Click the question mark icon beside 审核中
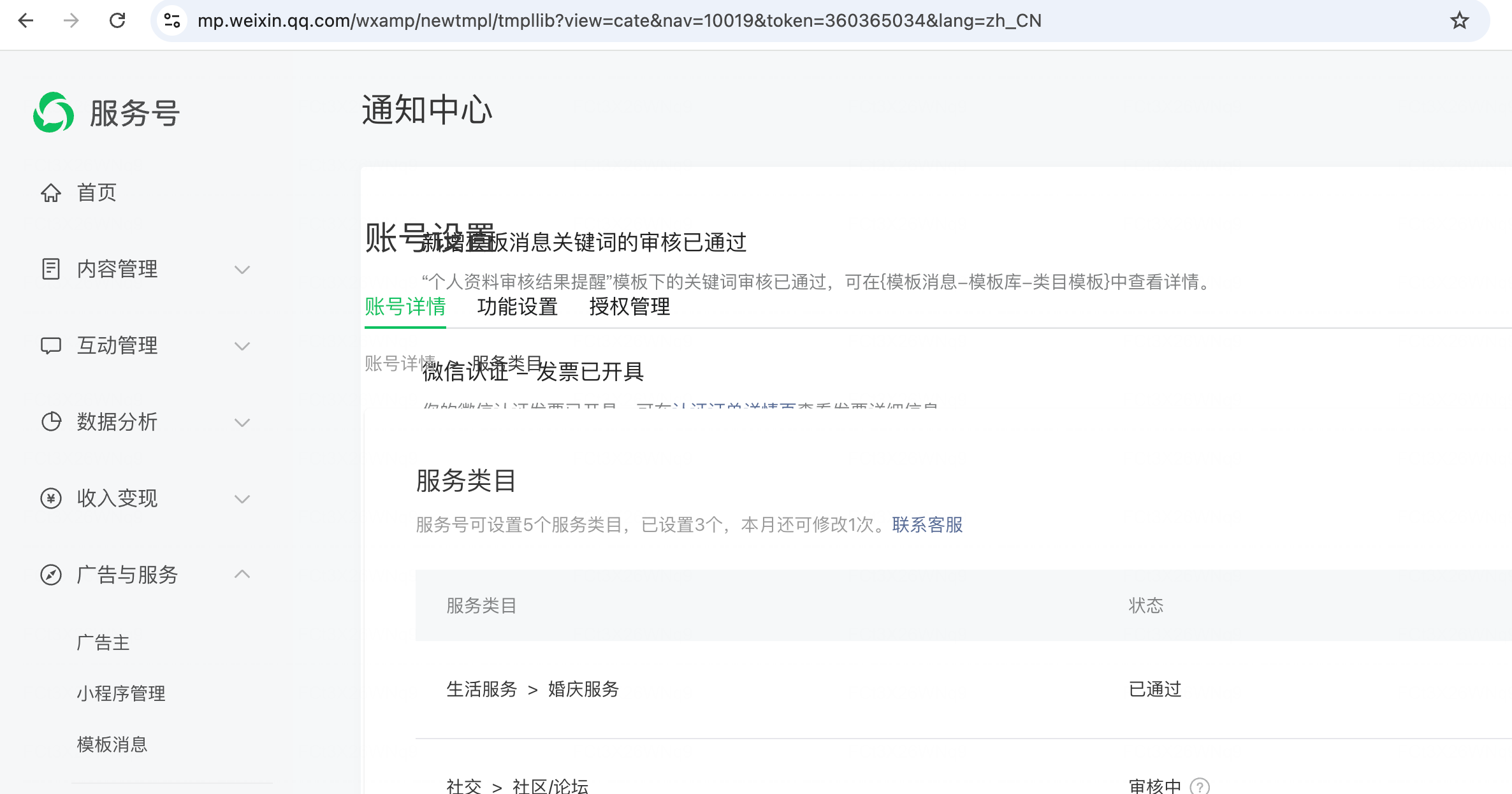Viewport: 1512px width, 794px height. [1200, 786]
